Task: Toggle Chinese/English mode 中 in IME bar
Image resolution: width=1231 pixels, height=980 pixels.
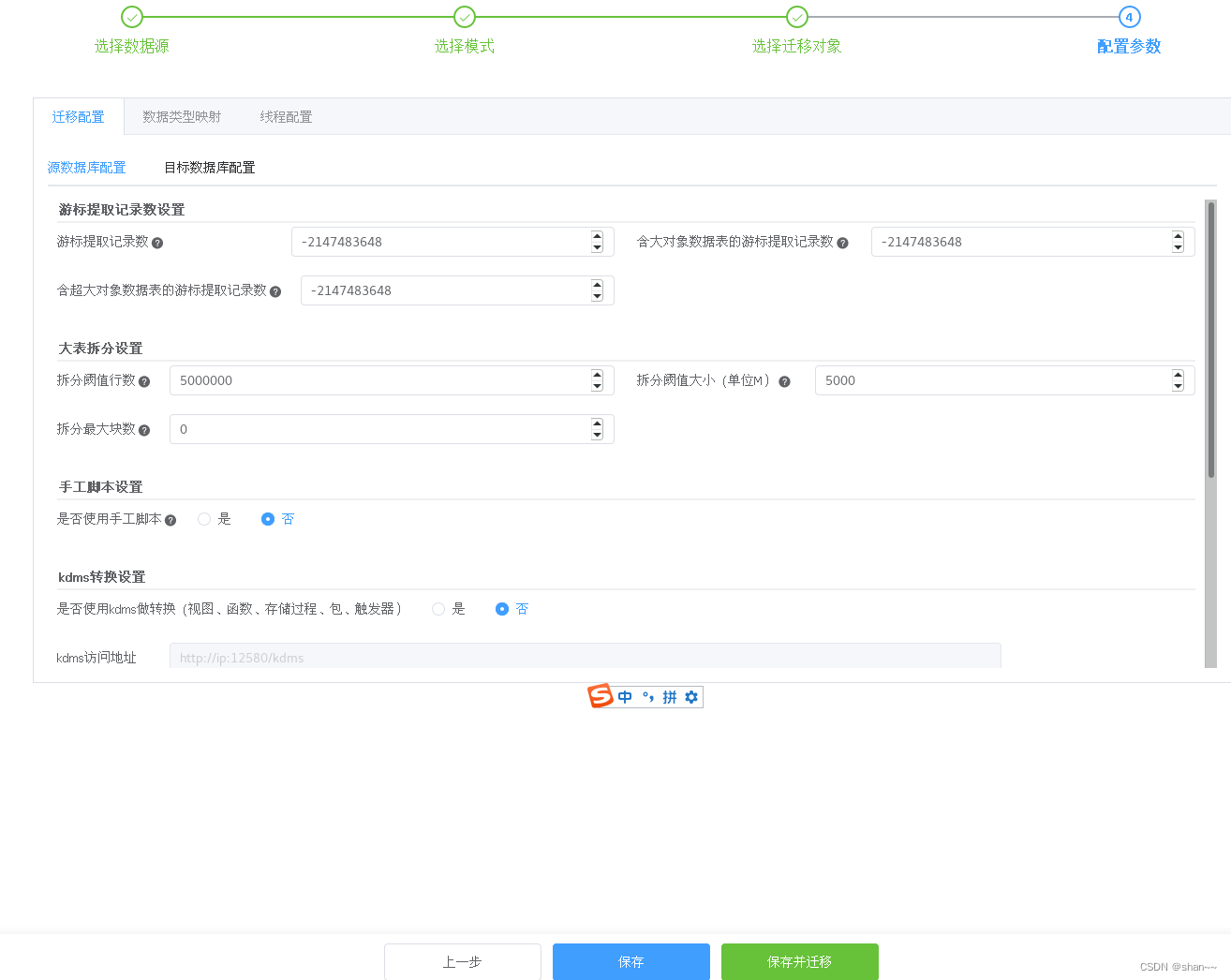Action: coord(625,697)
